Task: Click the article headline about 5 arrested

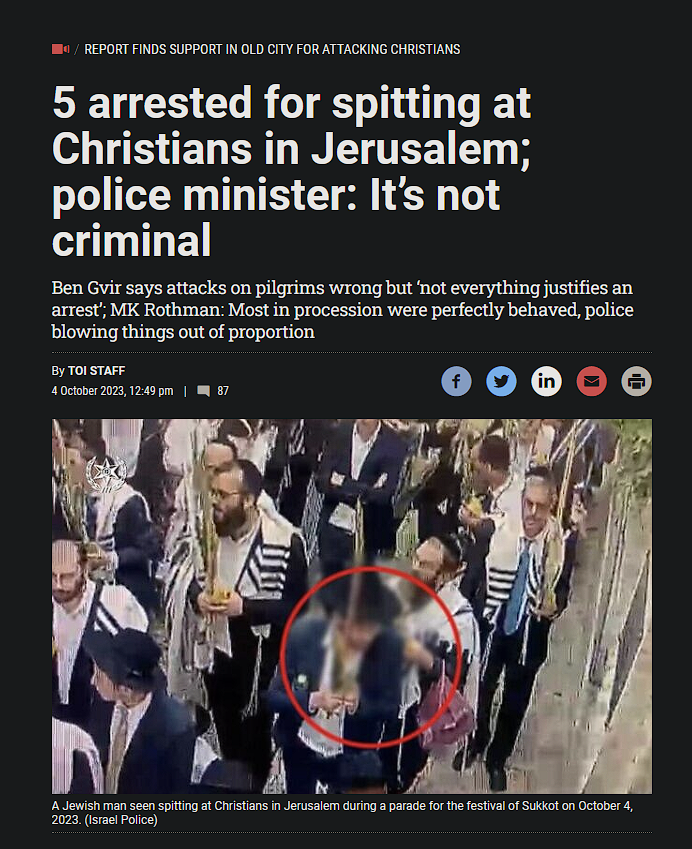Action: (x=291, y=171)
